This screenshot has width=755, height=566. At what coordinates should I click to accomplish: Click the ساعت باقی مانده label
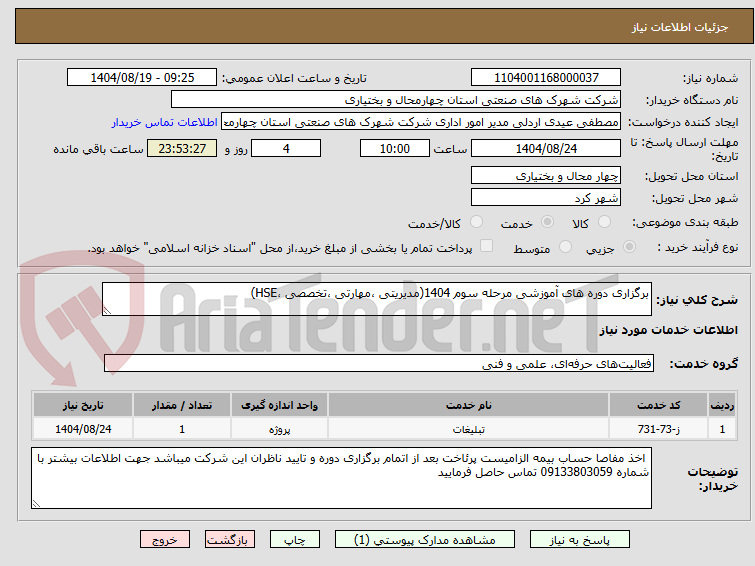coord(98,149)
